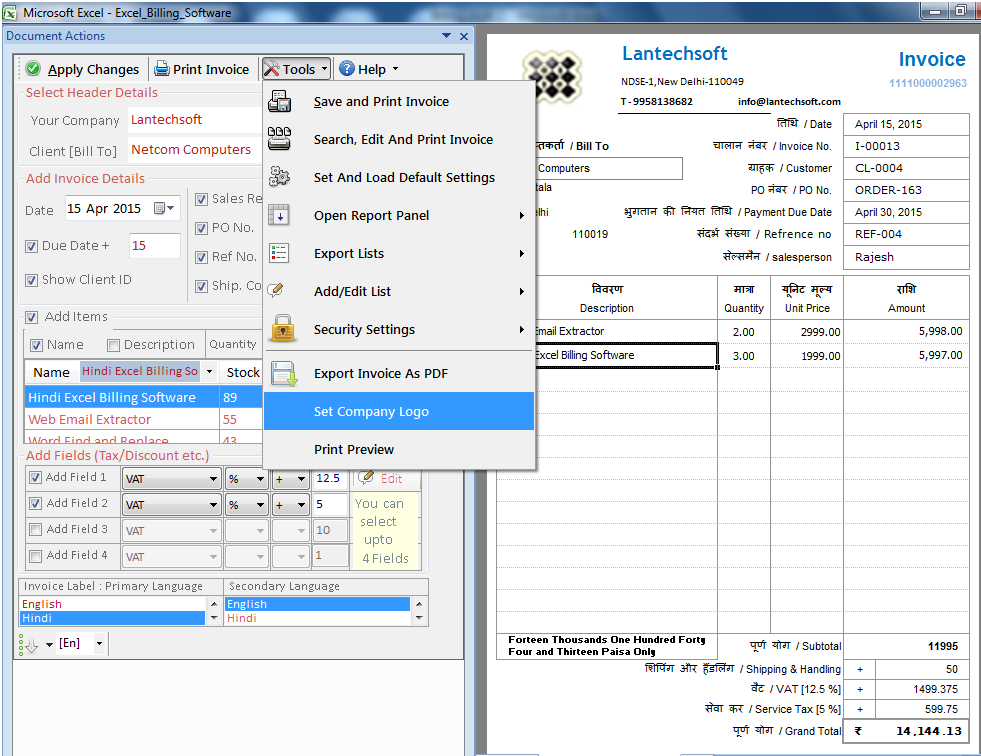Click the pencil icon for Add/Edit List
Image resolution: width=981 pixels, height=756 pixels.
coord(276,290)
